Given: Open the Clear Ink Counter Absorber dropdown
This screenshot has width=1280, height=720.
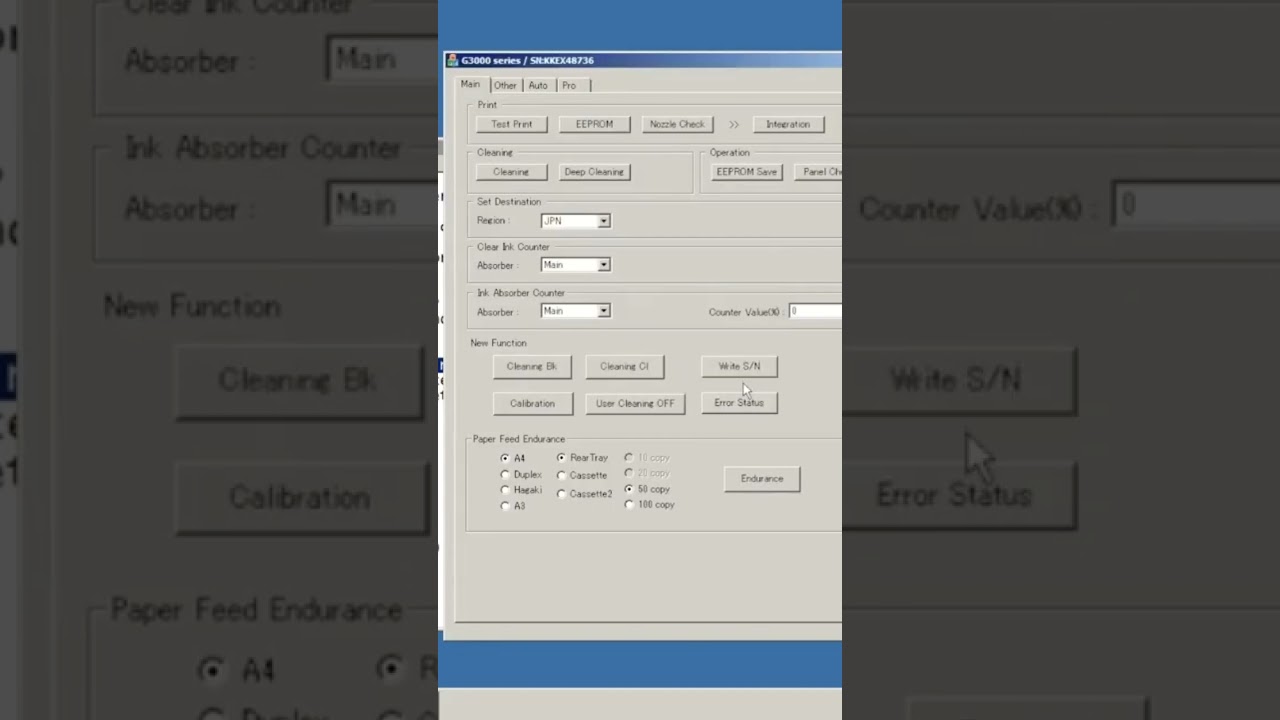Looking at the screenshot, I should click(x=575, y=265).
